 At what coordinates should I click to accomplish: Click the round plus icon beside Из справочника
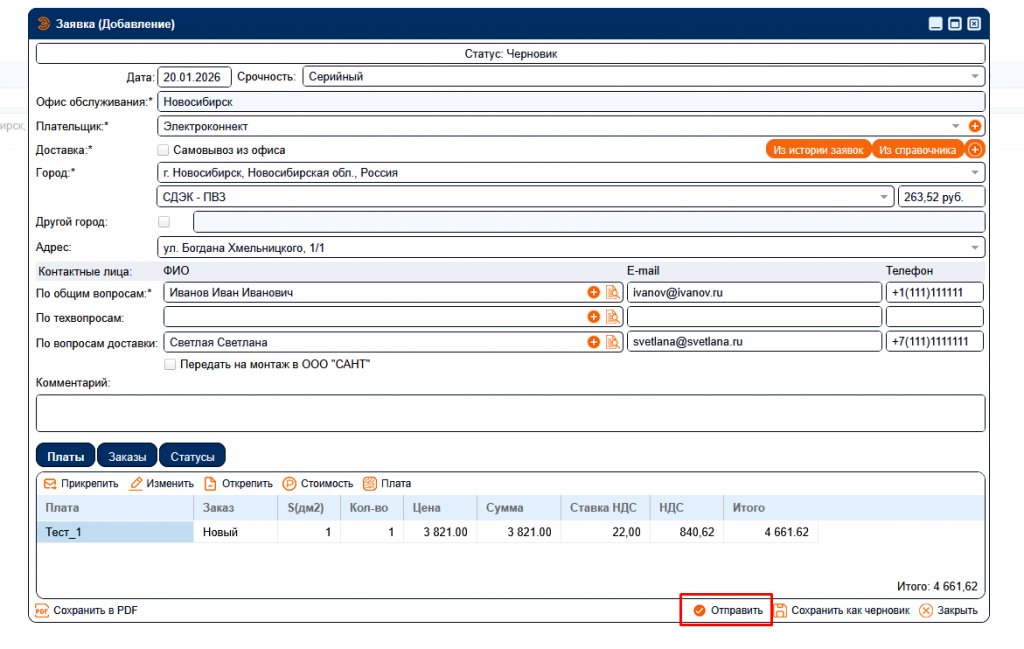(x=975, y=149)
